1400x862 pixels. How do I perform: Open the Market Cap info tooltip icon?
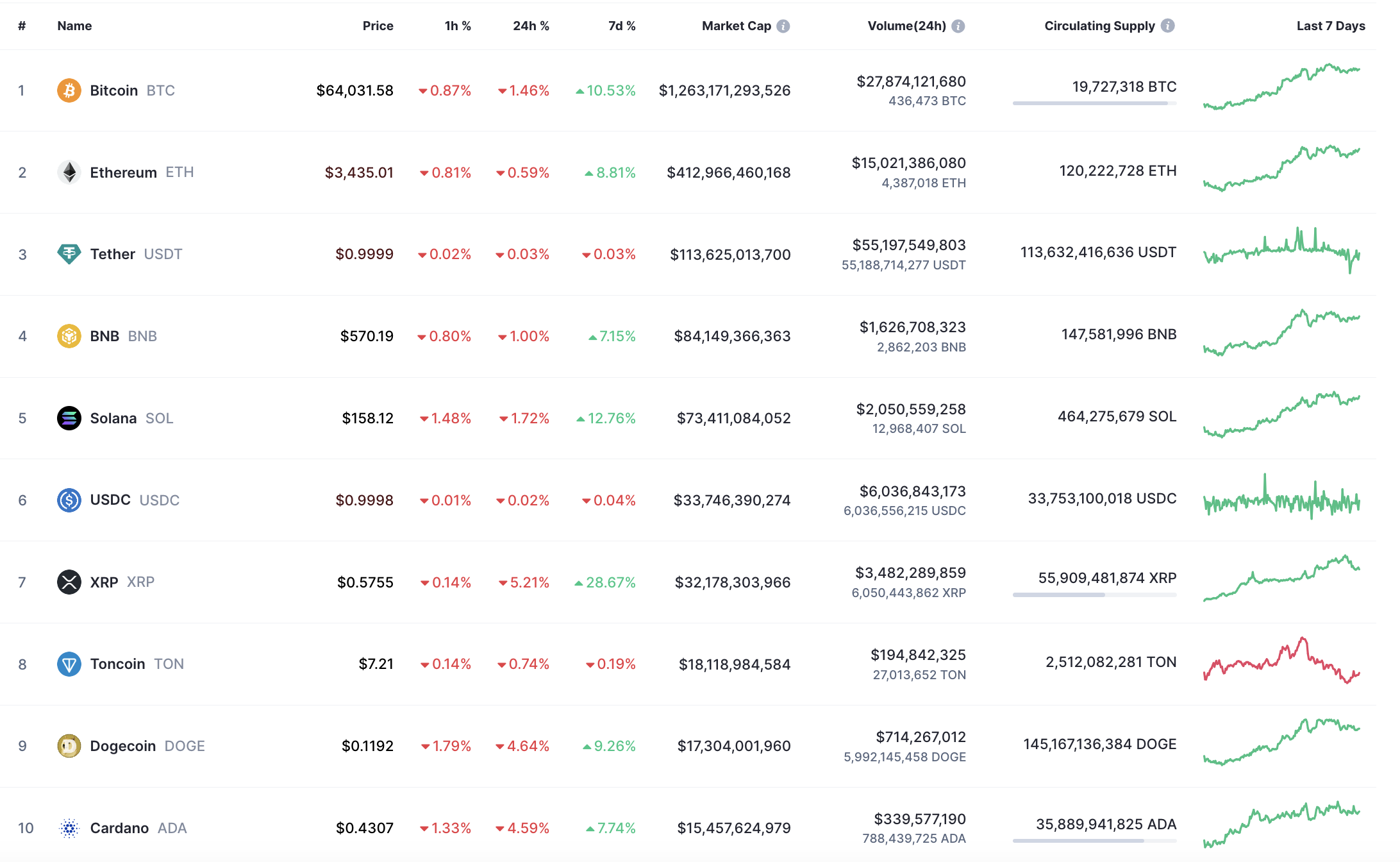point(783,26)
